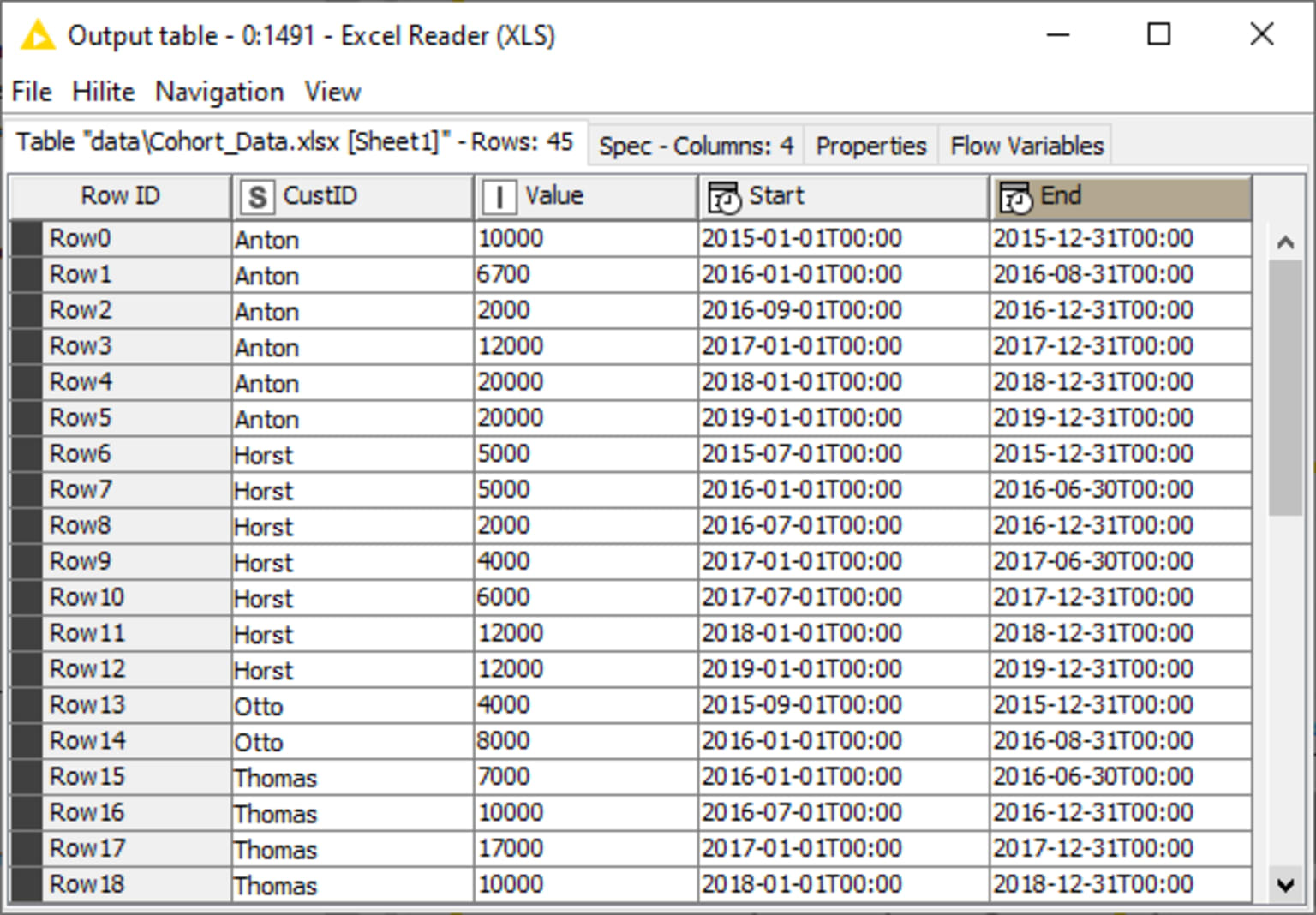Select the Row17 row header

[x=120, y=848]
